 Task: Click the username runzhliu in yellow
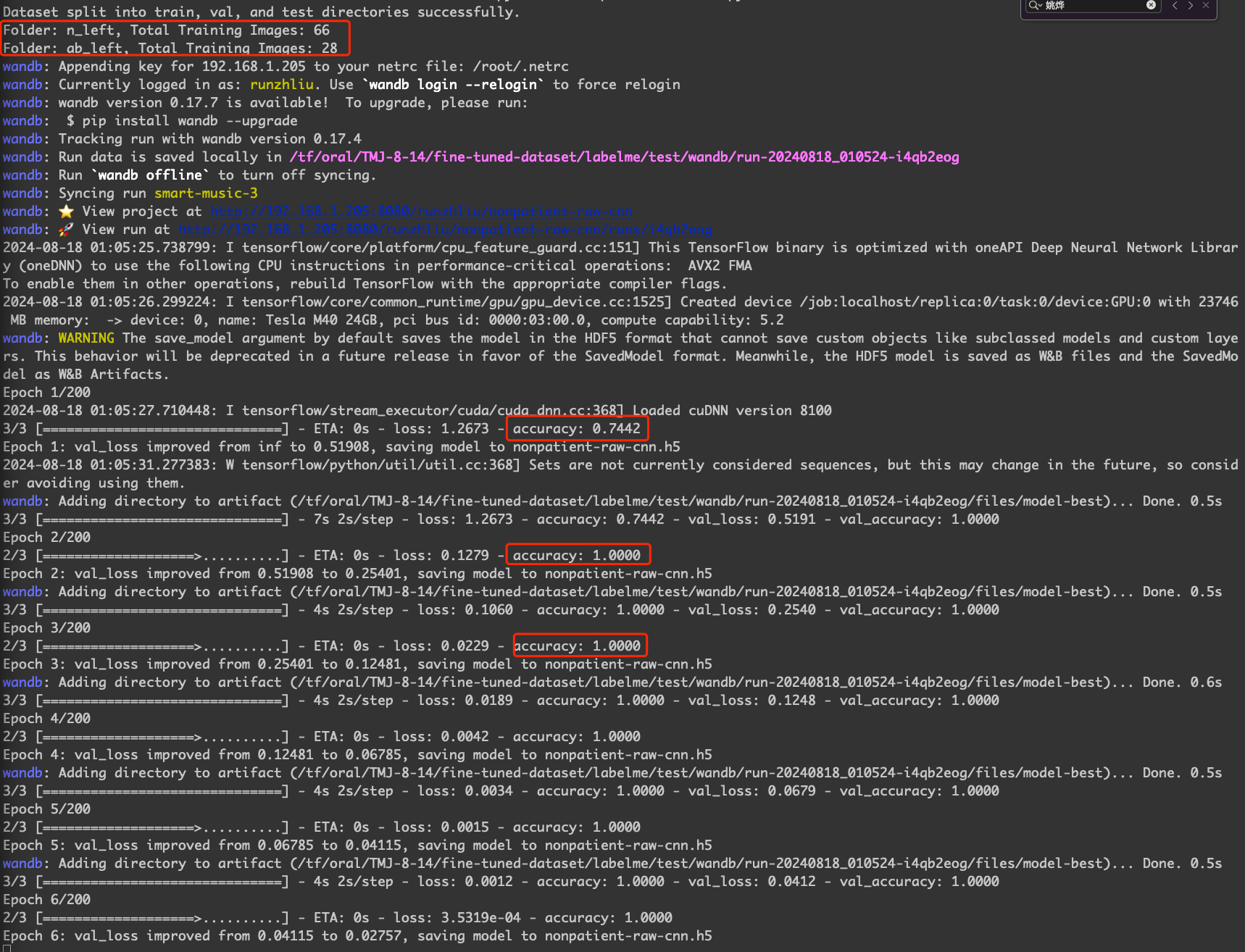coord(282,85)
